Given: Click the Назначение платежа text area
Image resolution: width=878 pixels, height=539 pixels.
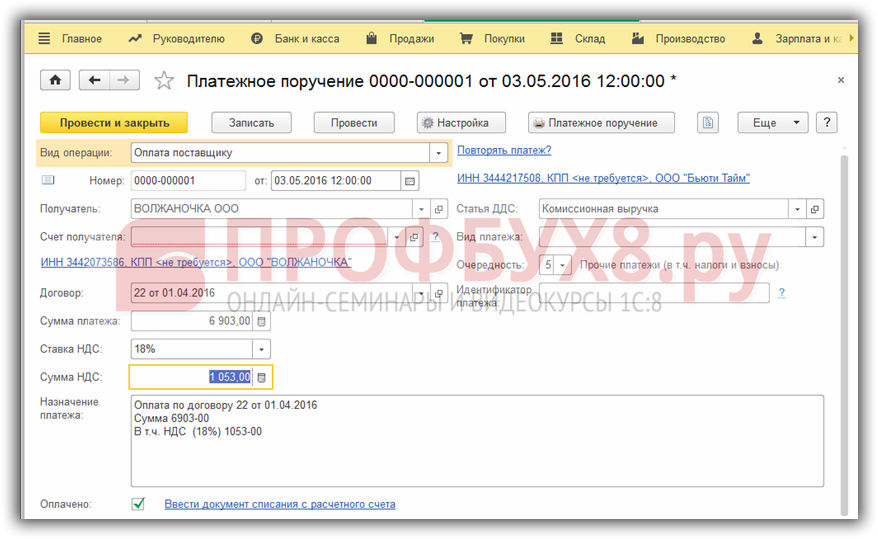Looking at the screenshot, I should (x=477, y=440).
